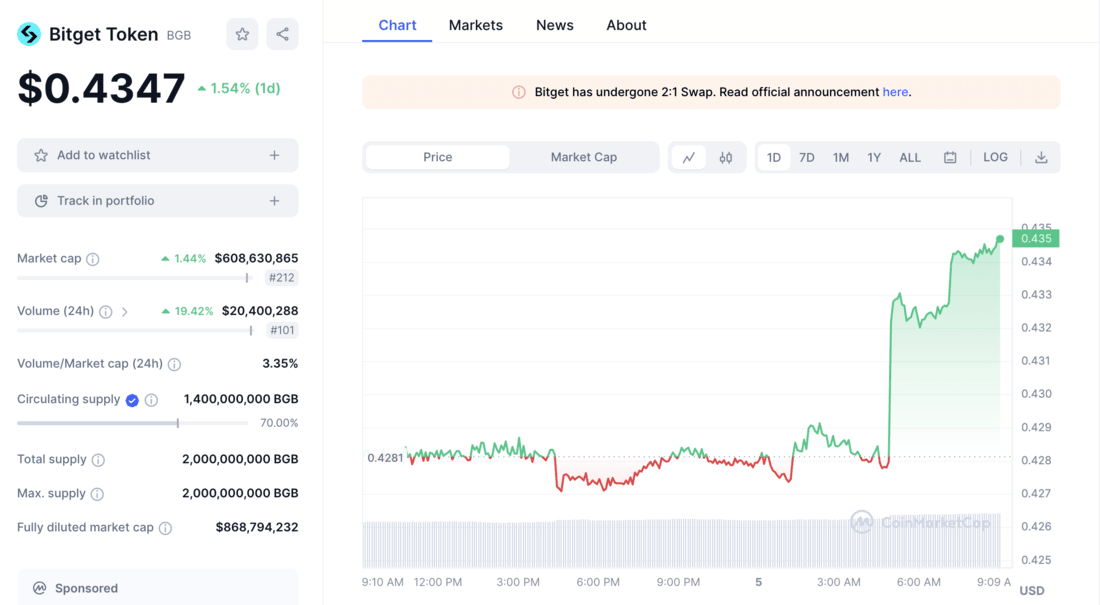
Task: Set chart range to 1M
Action: [840, 157]
